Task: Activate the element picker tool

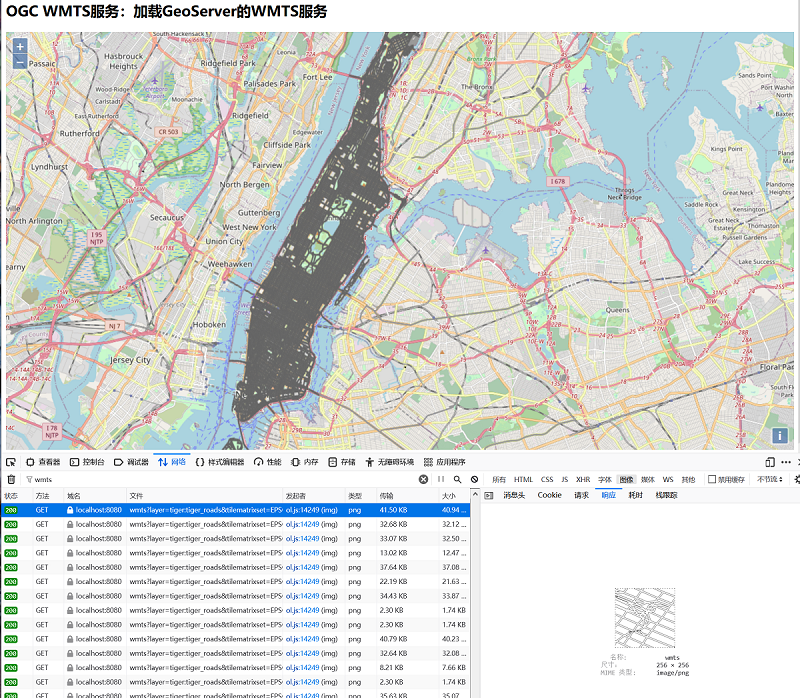Action: click(11, 462)
